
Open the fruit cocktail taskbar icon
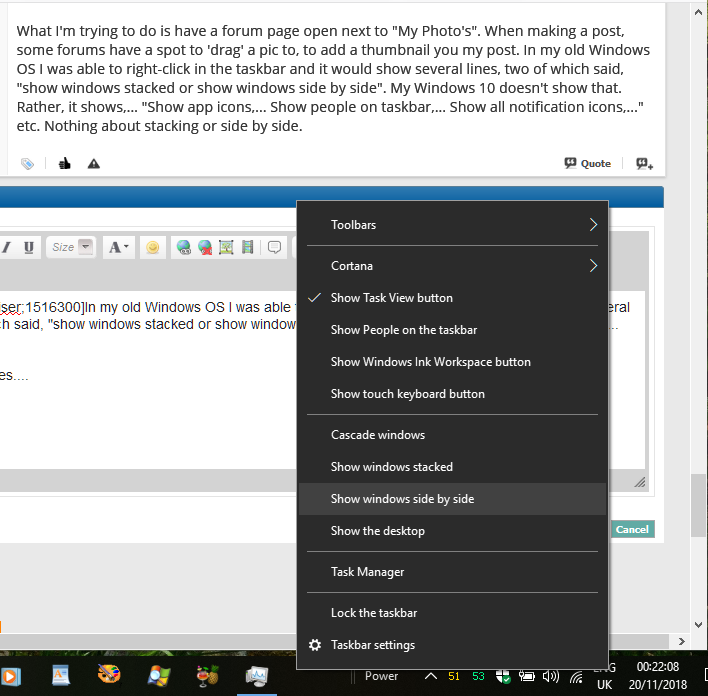click(x=207, y=676)
